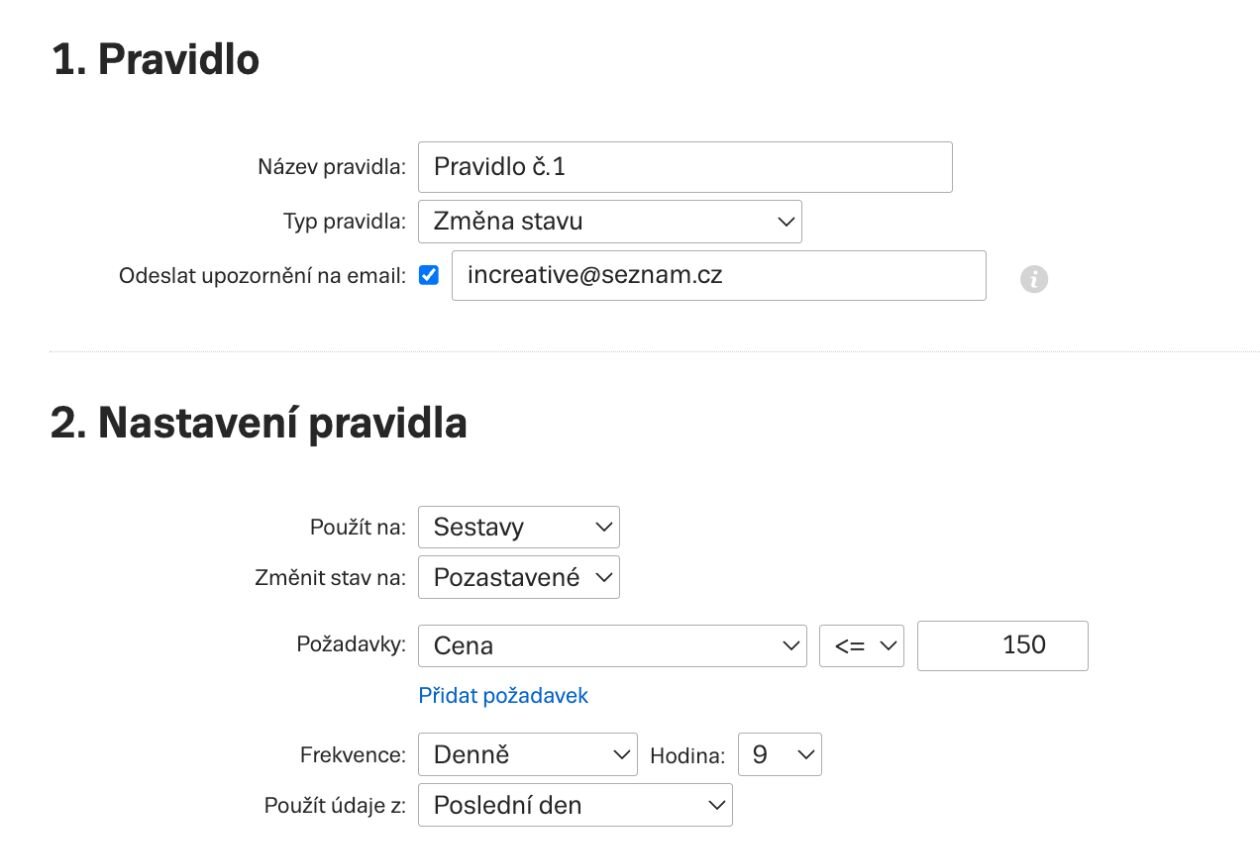The image size is (1260, 860).
Task: Open the Změnit stav na dropdown
Action: pyautogui.click(x=519, y=578)
